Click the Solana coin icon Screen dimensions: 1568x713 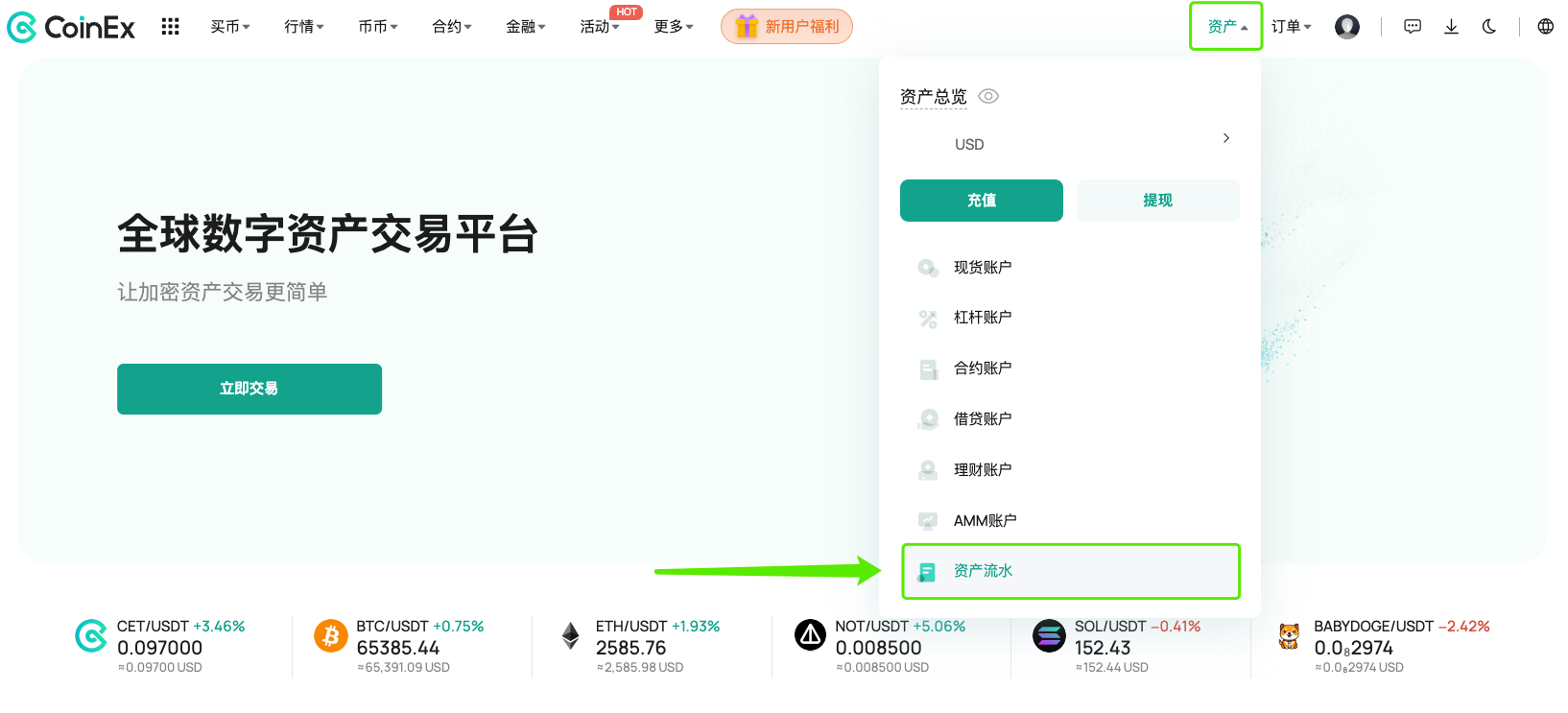(x=1049, y=635)
